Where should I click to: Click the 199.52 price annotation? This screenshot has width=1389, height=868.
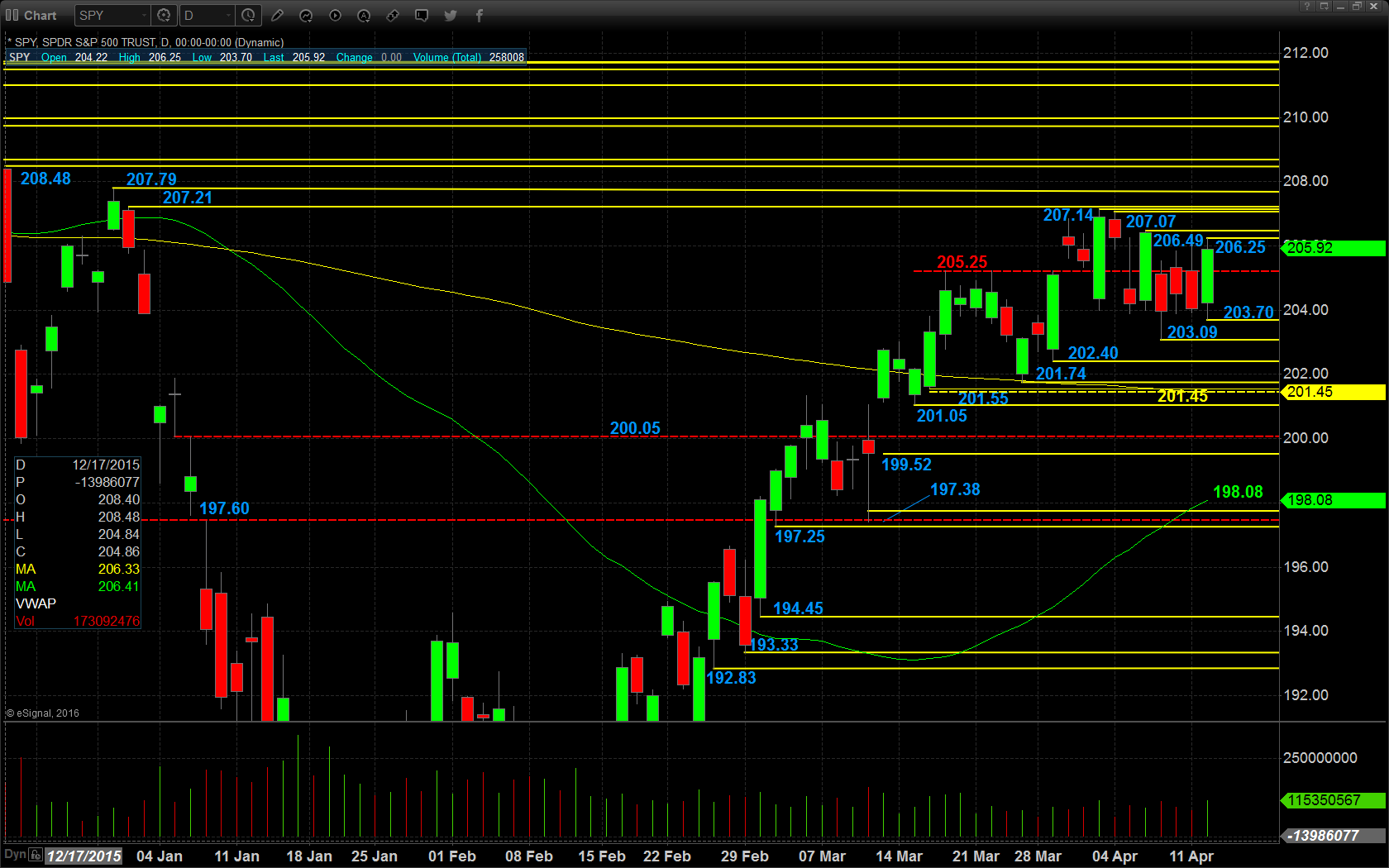[x=906, y=465]
